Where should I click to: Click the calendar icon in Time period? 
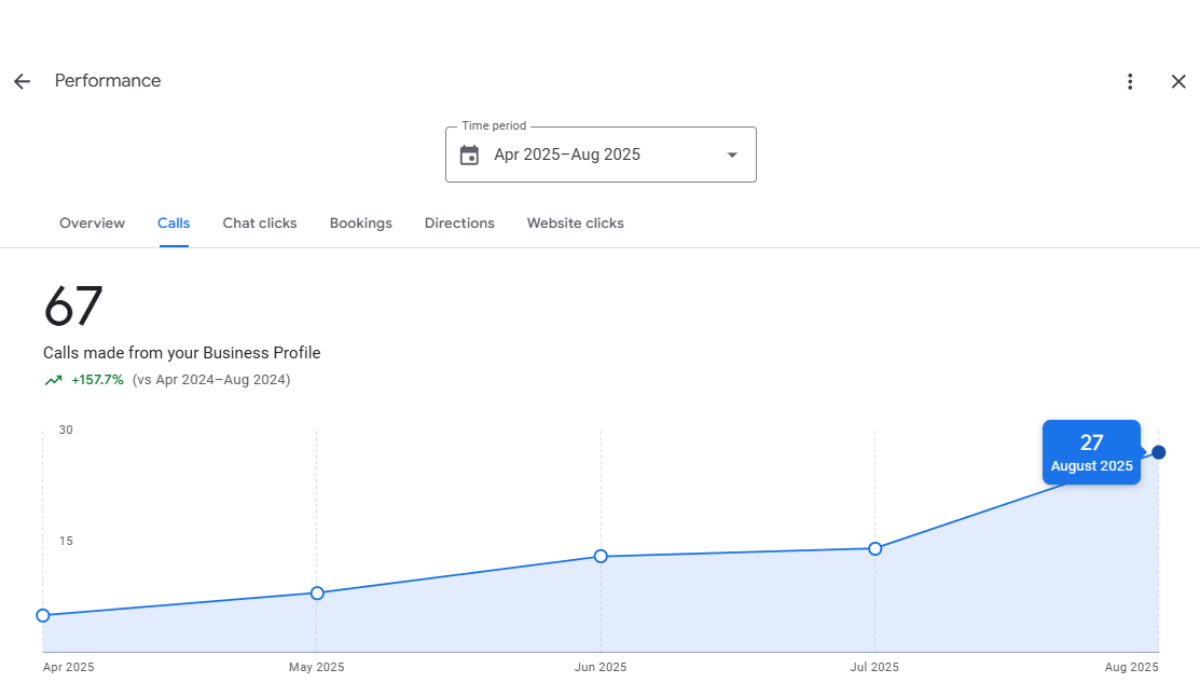[x=469, y=155]
